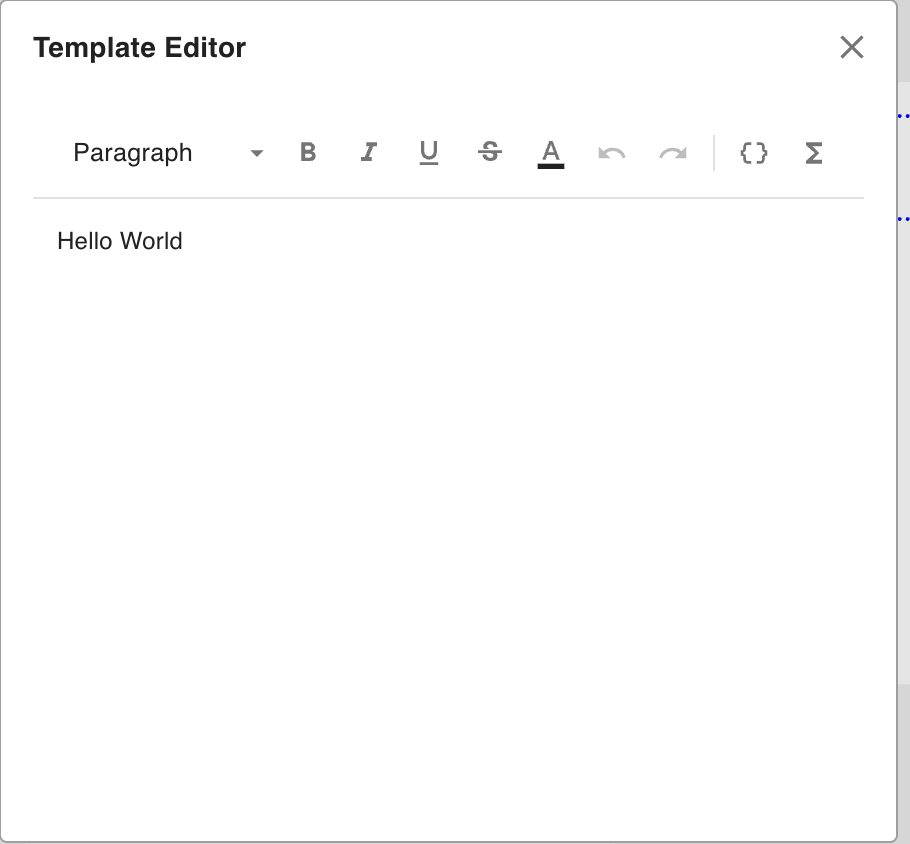The width and height of the screenshot is (910, 844).
Task: Click the Template Editor title heading
Action: pyautogui.click(x=139, y=47)
